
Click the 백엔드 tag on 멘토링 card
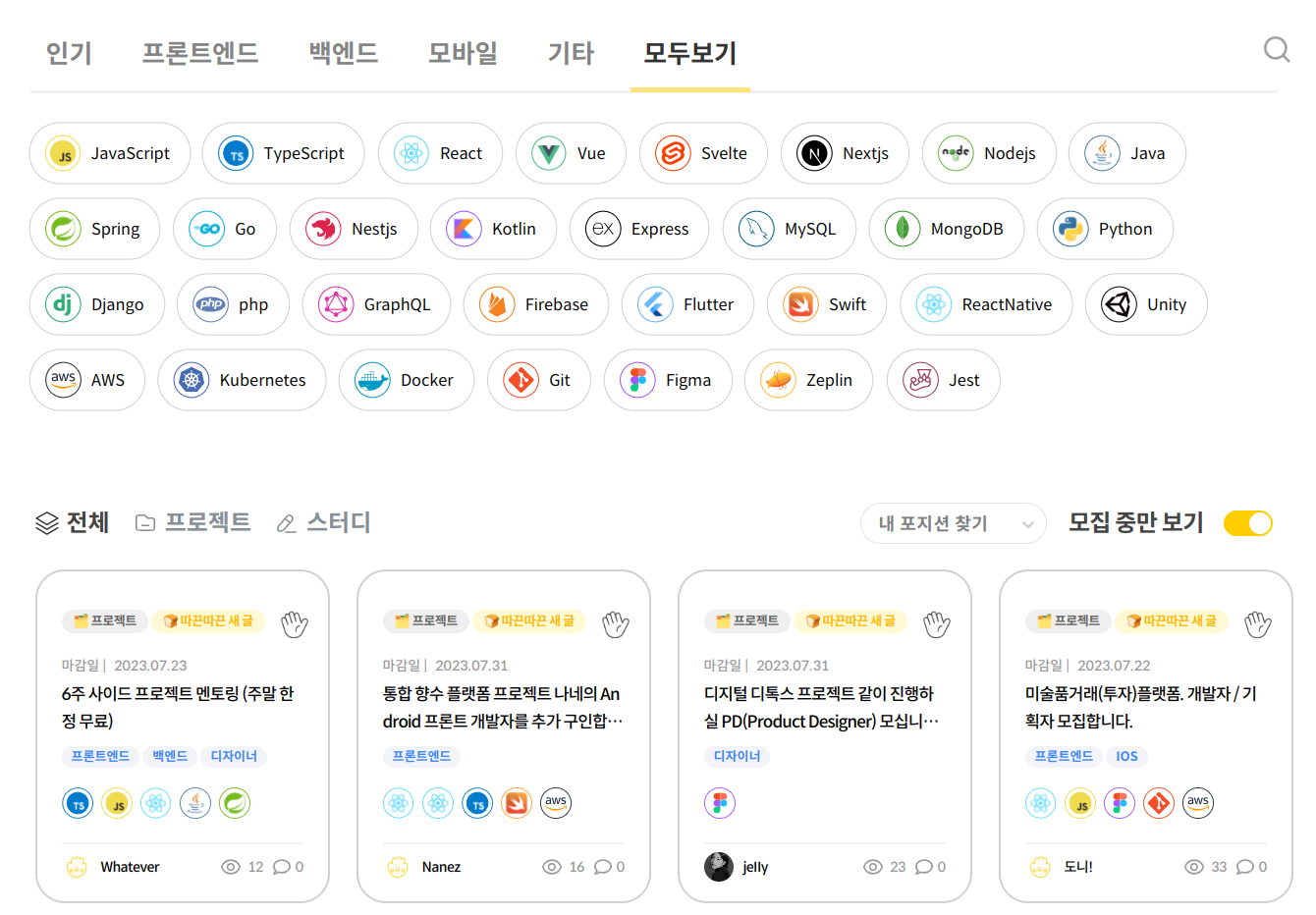click(x=170, y=756)
